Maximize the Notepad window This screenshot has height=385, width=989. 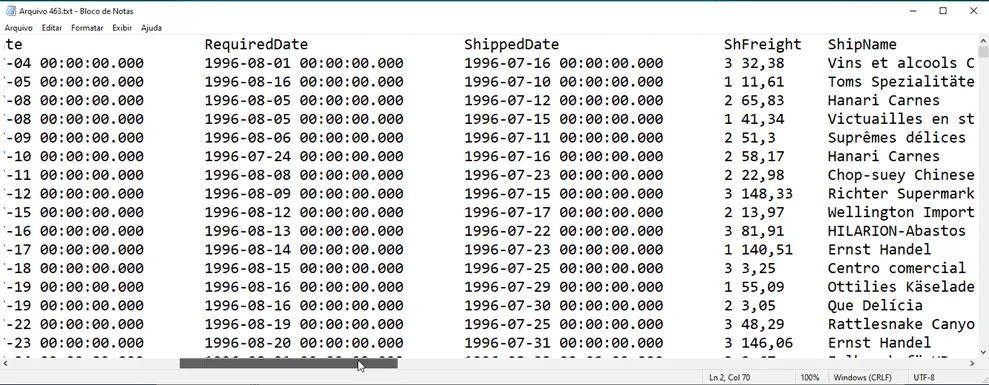click(x=943, y=11)
